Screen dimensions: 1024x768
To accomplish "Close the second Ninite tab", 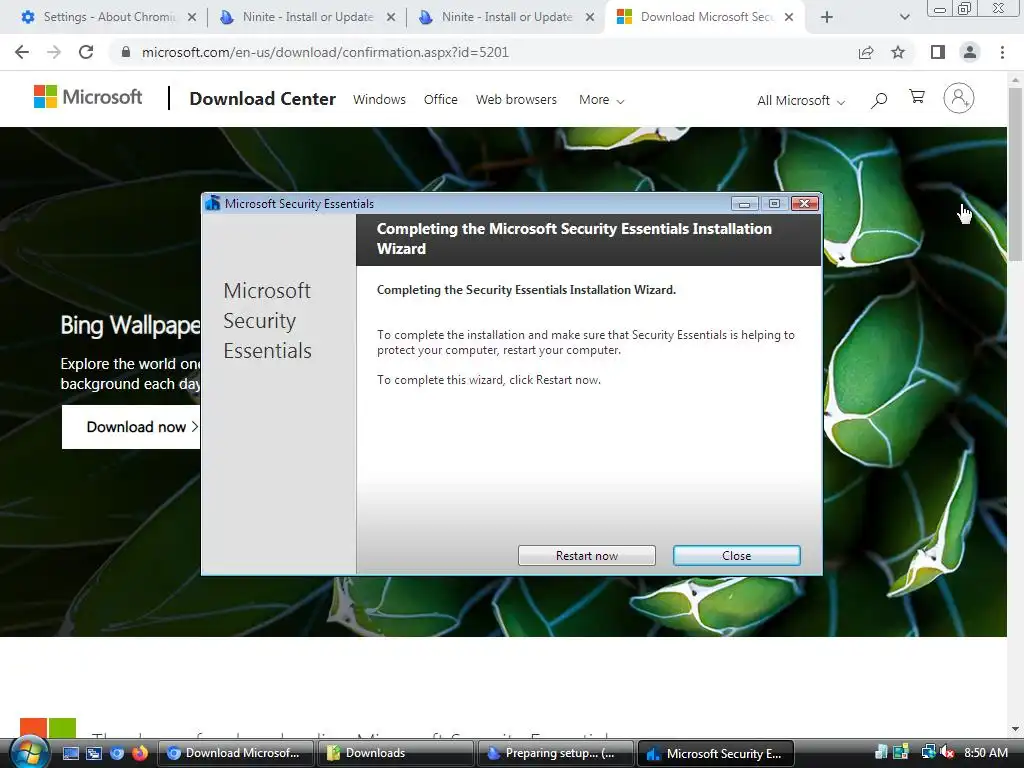I will coord(590,18).
